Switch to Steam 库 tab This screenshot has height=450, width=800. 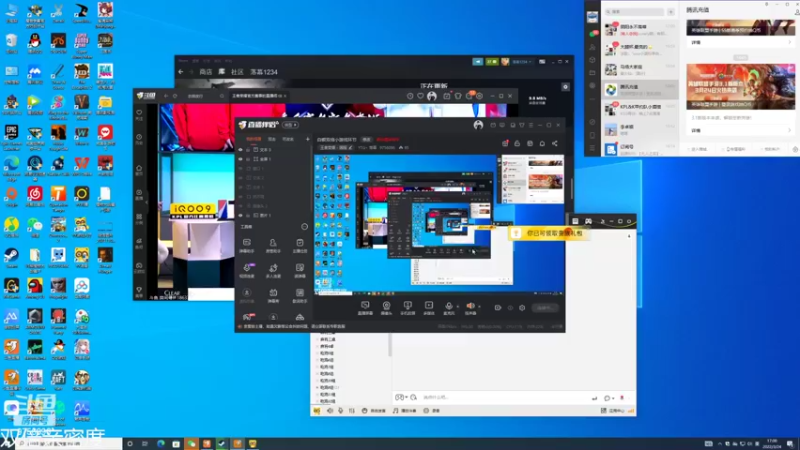(x=222, y=72)
